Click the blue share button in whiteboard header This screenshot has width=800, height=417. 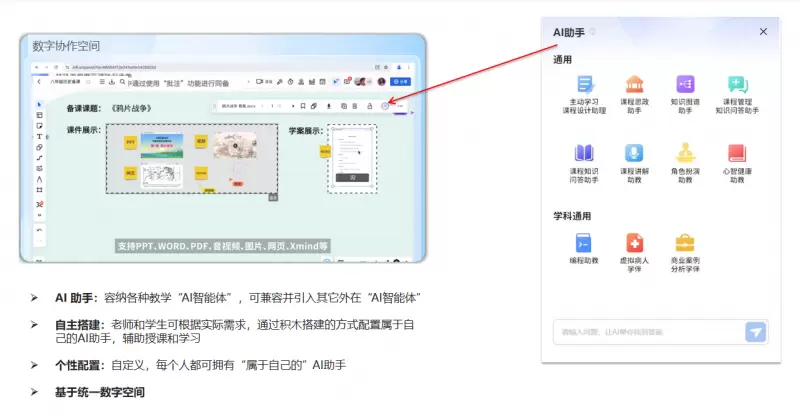pos(401,82)
